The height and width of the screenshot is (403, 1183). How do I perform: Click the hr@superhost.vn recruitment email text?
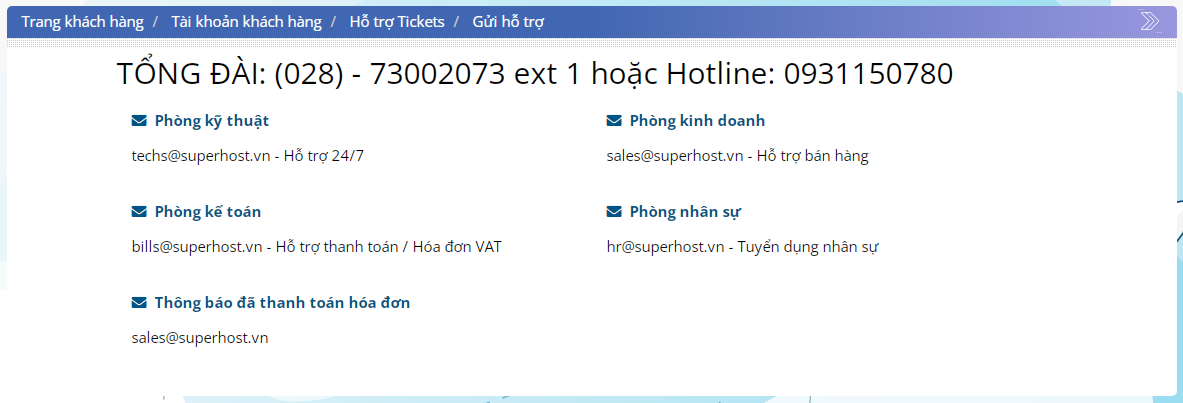pyautogui.click(x=665, y=247)
